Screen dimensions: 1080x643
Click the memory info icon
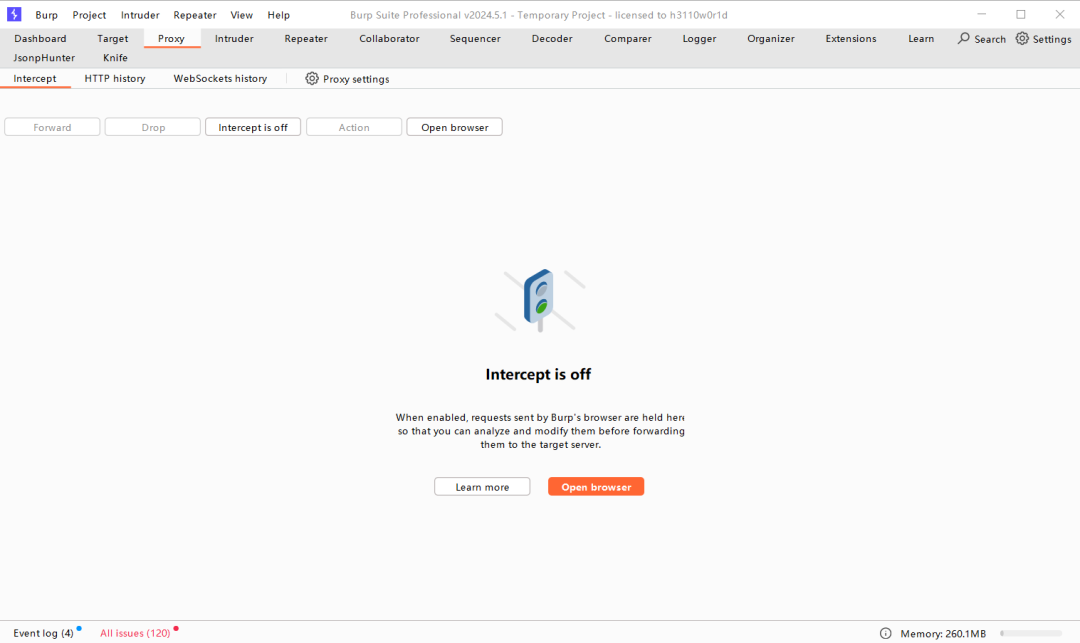pos(885,633)
